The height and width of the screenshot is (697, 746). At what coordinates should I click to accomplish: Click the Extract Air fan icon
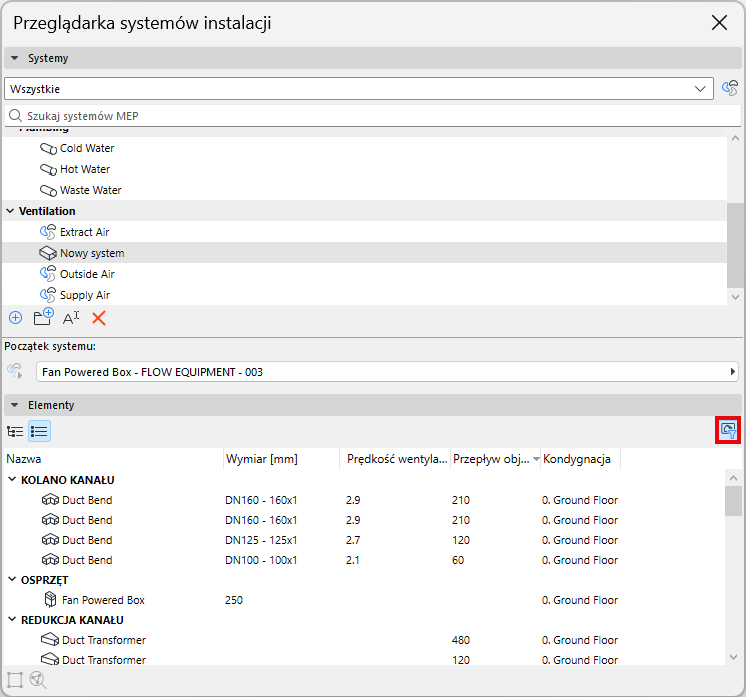click(x=48, y=232)
